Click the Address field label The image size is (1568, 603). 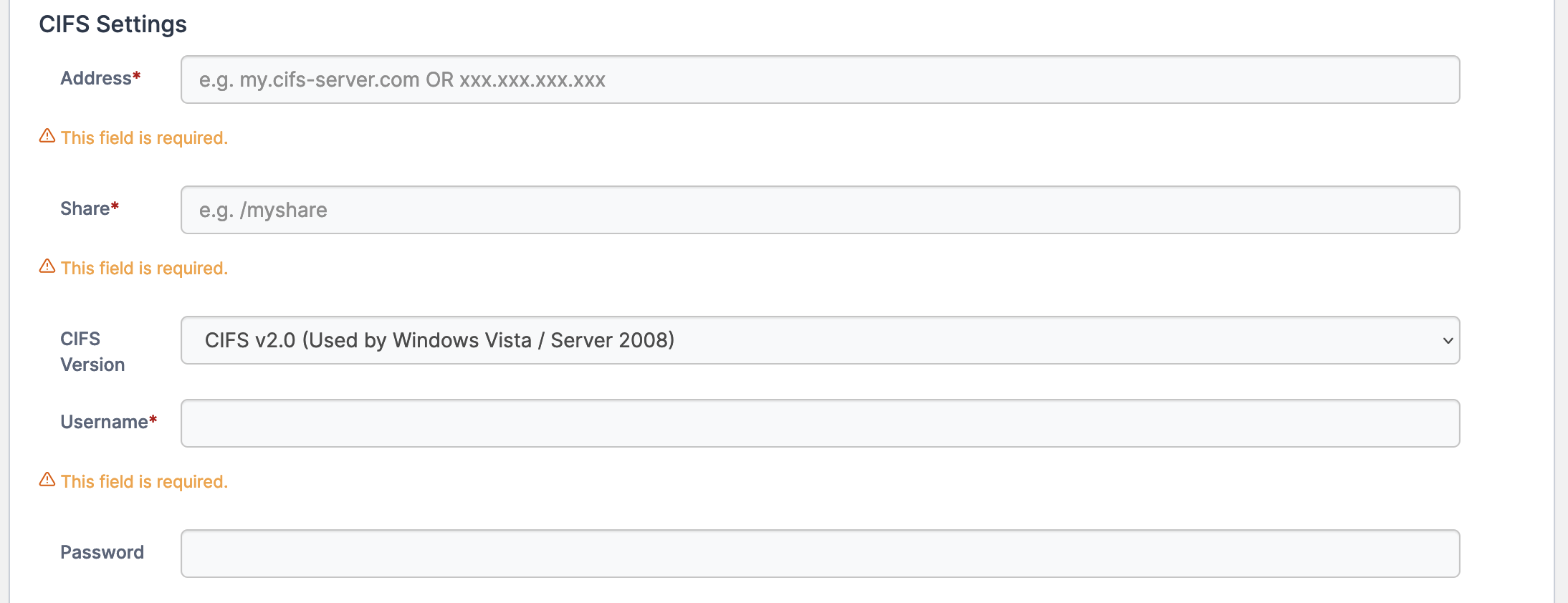(96, 78)
